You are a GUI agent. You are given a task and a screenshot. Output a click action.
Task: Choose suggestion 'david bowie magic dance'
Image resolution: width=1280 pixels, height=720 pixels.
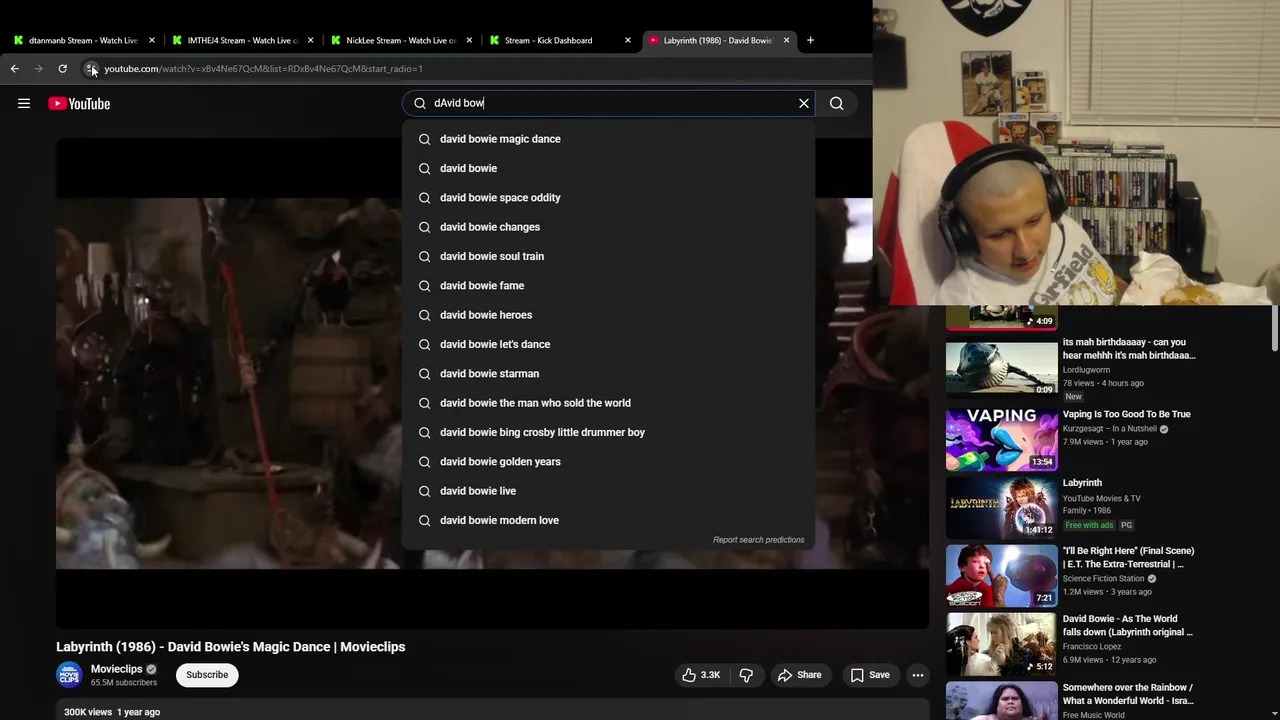pyautogui.click(x=608, y=139)
